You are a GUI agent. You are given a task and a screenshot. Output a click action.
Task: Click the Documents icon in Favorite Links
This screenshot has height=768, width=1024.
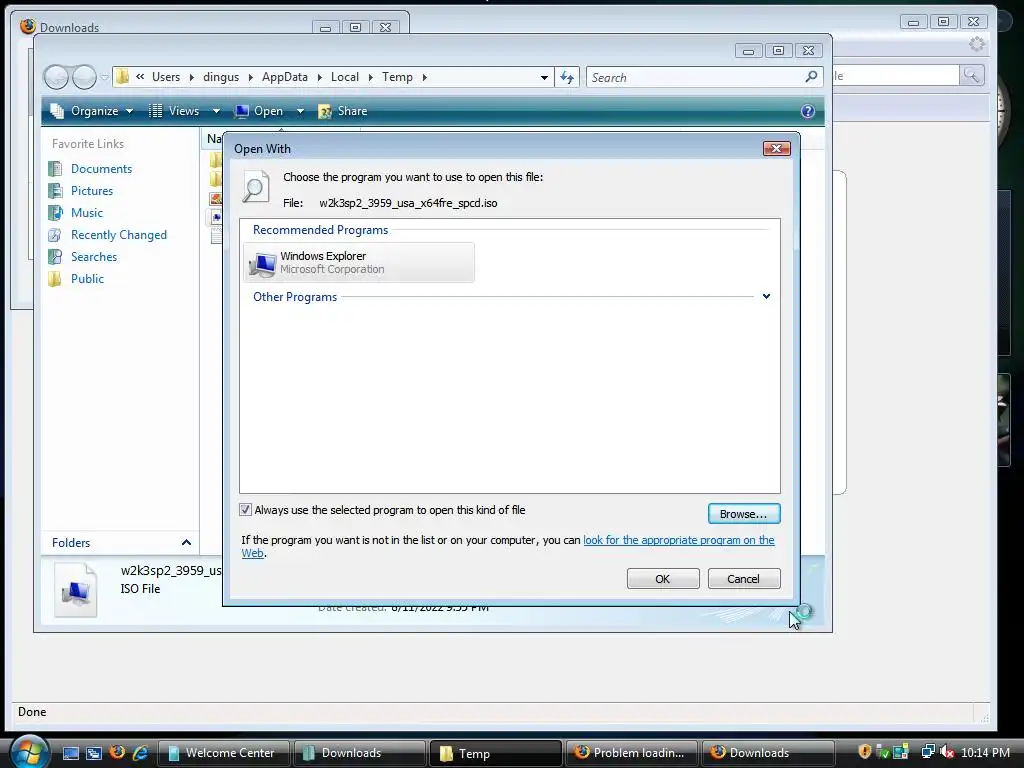pos(56,168)
